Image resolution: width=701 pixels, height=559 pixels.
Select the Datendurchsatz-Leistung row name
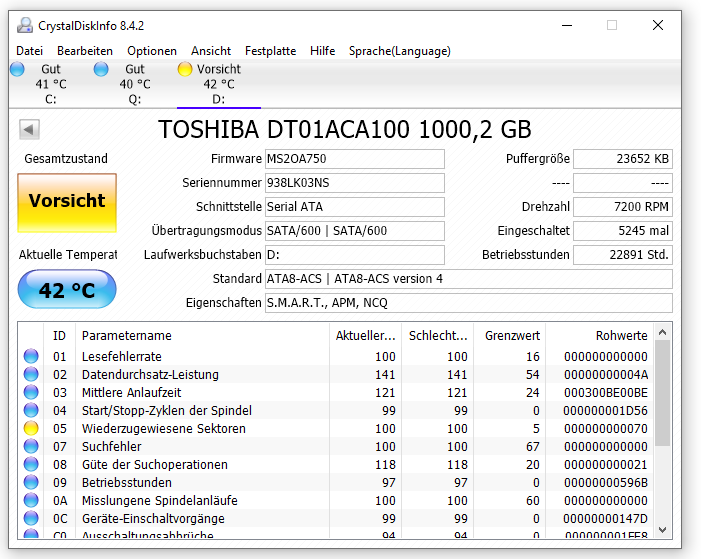pos(150,374)
